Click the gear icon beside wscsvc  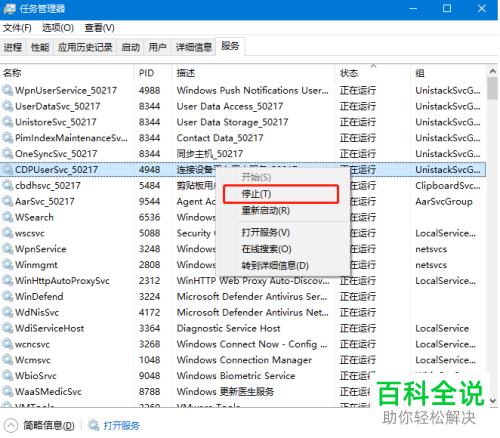7,233
